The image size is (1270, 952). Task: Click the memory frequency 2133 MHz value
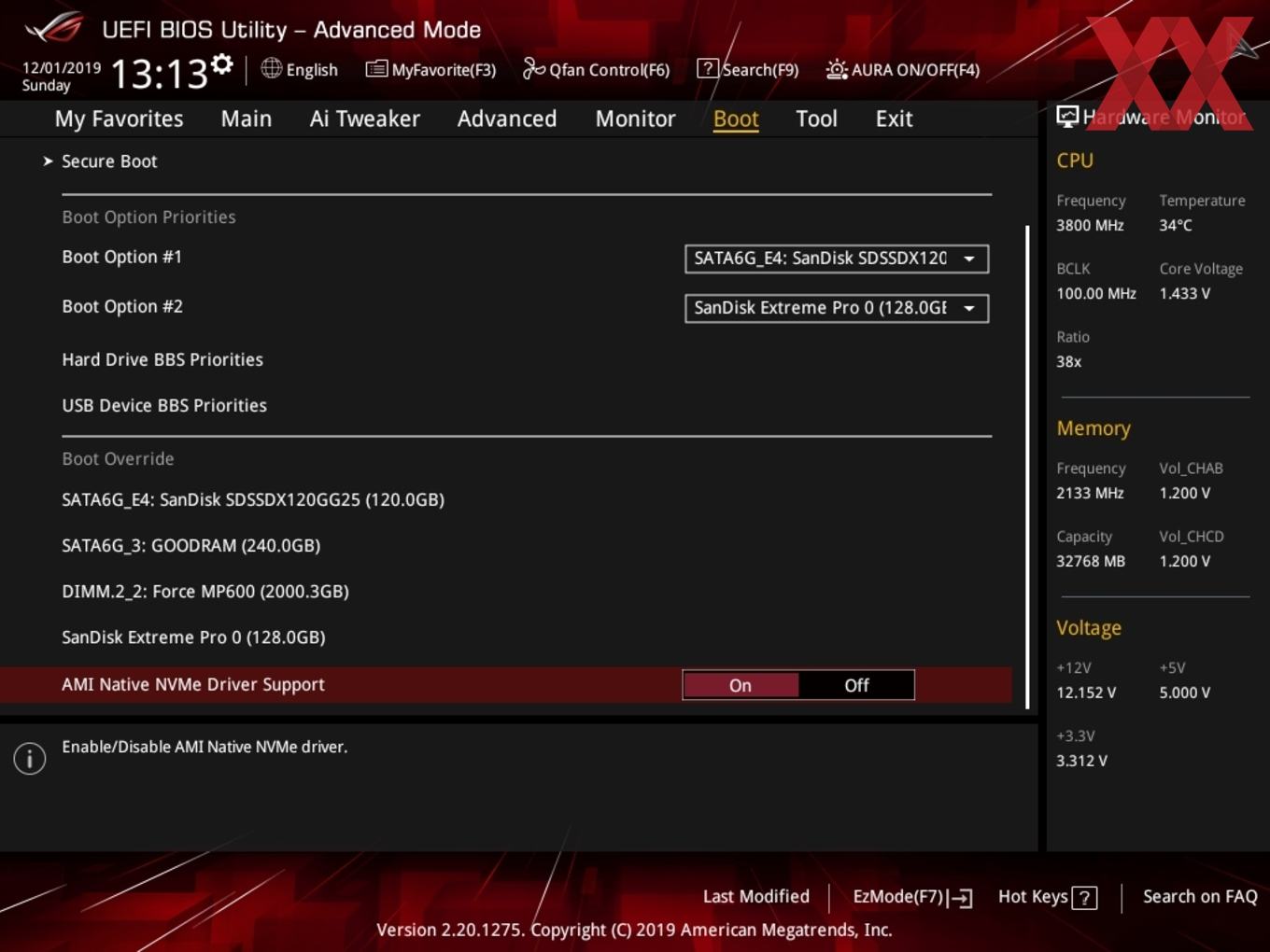pos(1090,493)
